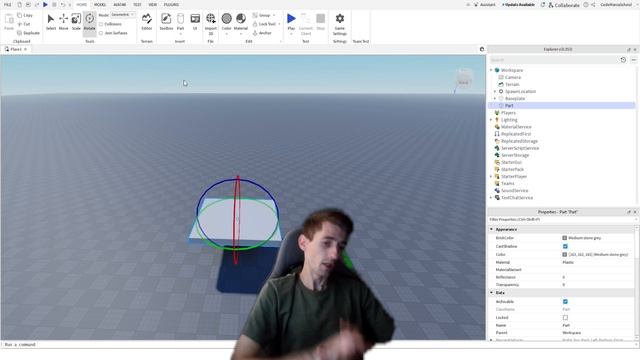Click the Explorer search field
The height and width of the screenshot is (360, 640).
tap(553, 60)
